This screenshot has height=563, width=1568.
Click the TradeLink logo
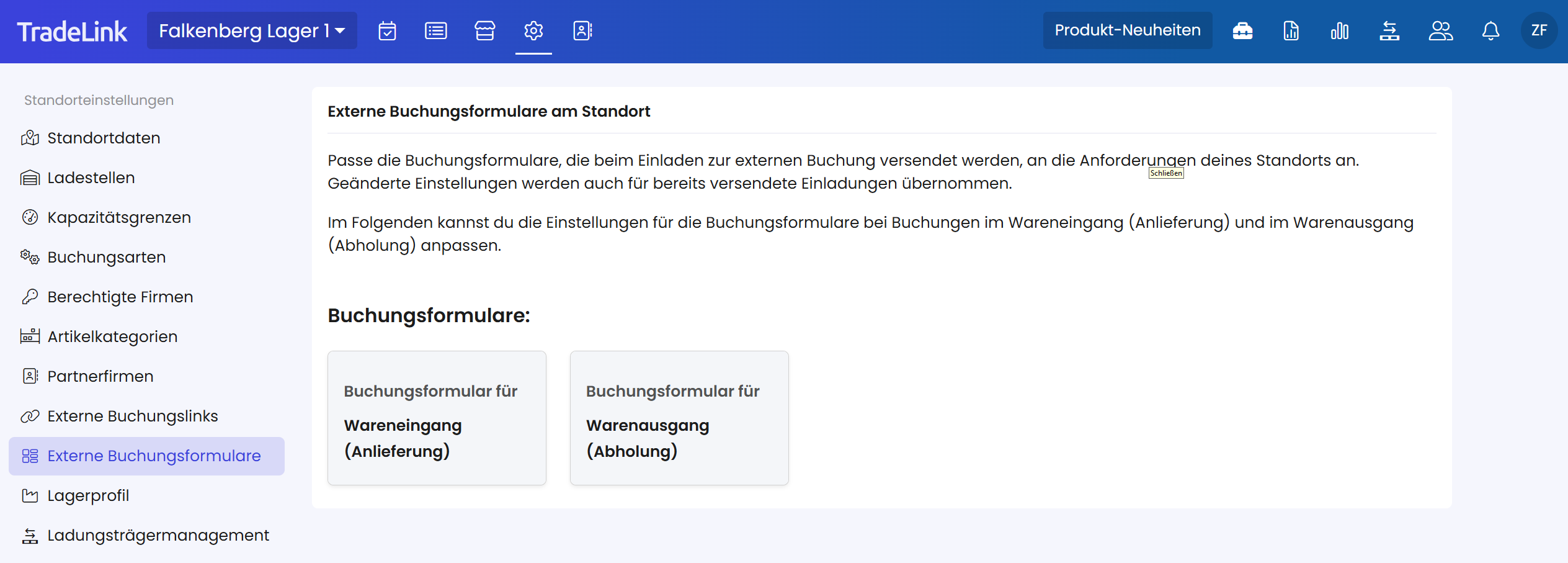[x=72, y=31]
